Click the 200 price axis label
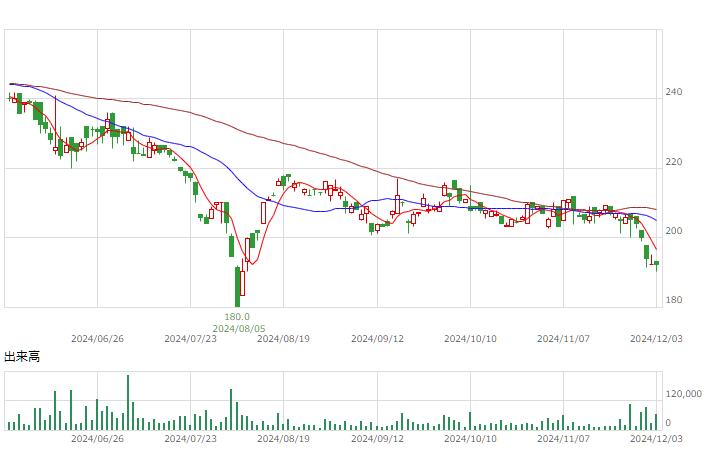This screenshot has height=450, width=712. coord(674,231)
